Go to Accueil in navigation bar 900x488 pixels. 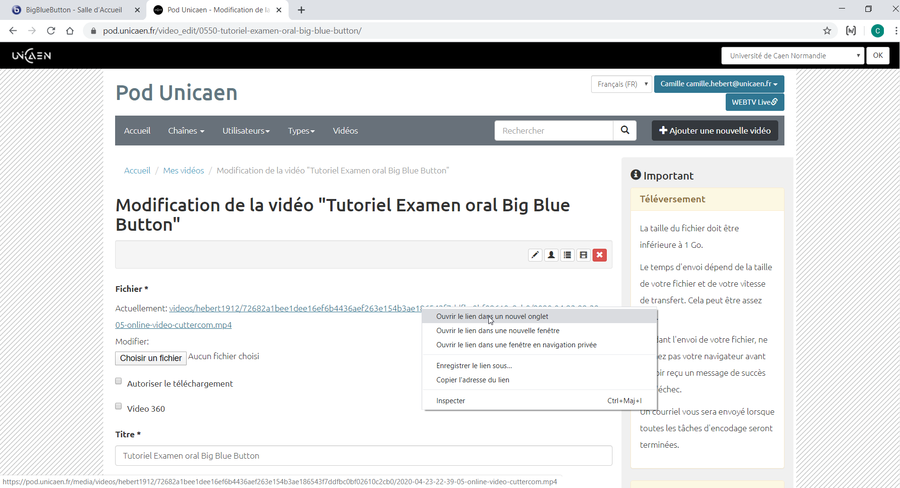137,131
